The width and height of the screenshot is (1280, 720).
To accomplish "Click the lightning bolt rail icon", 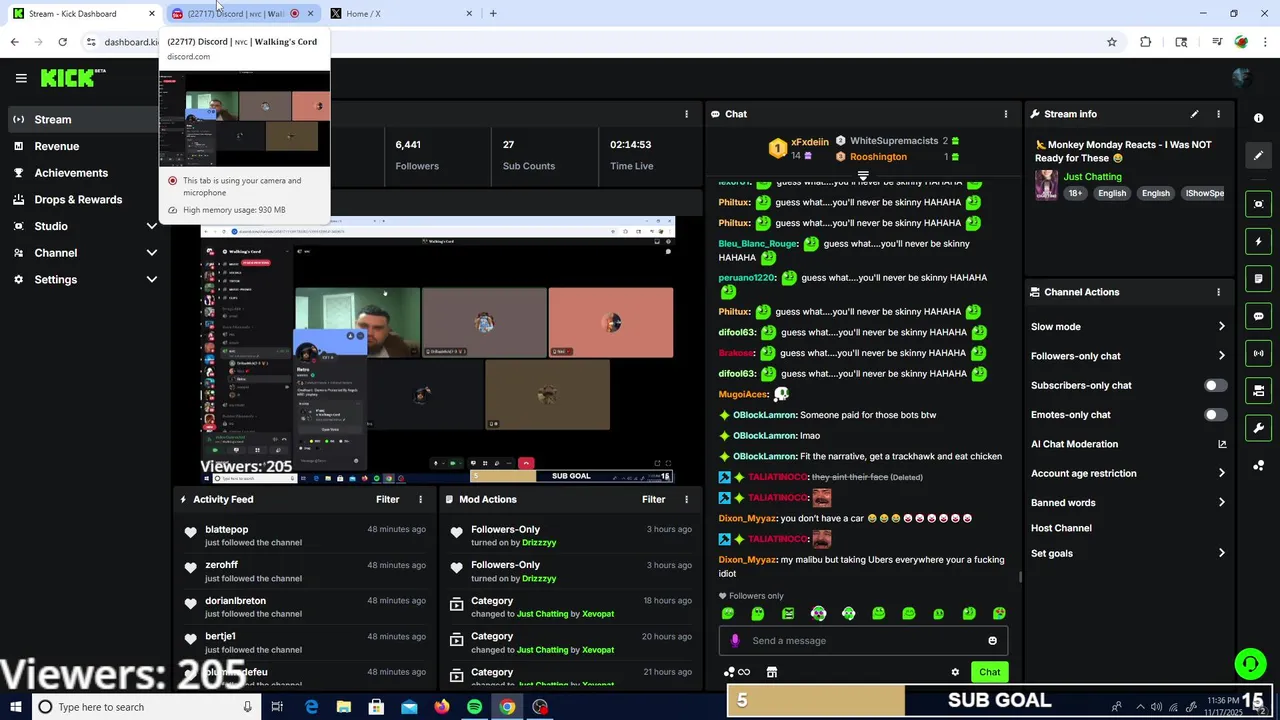I will pyautogui.click(x=1258, y=242).
